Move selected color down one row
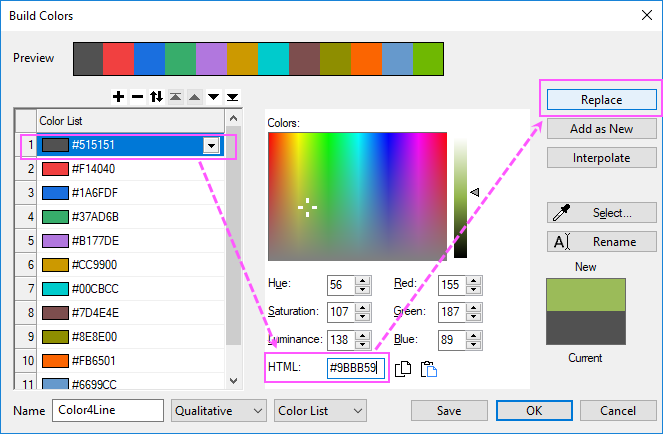The height and width of the screenshot is (434, 663). pos(214,97)
